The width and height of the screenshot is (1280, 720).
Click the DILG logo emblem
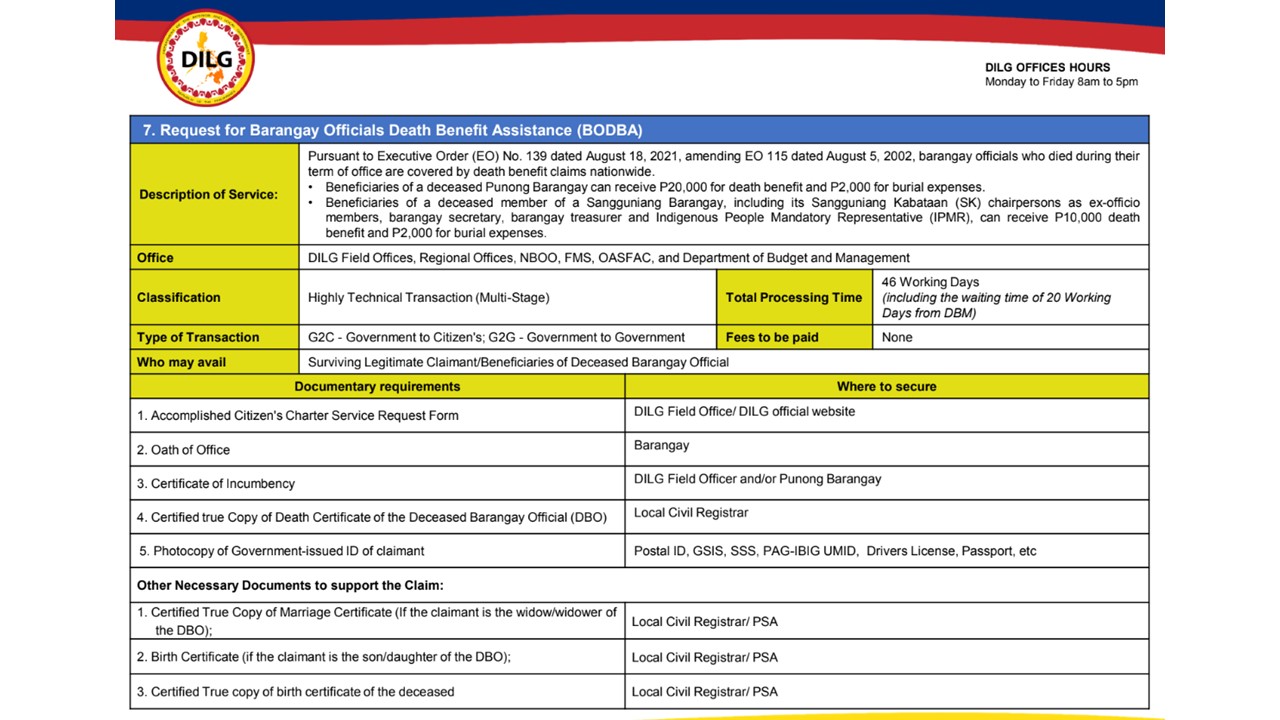pyautogui.click(x=206, y=59)
